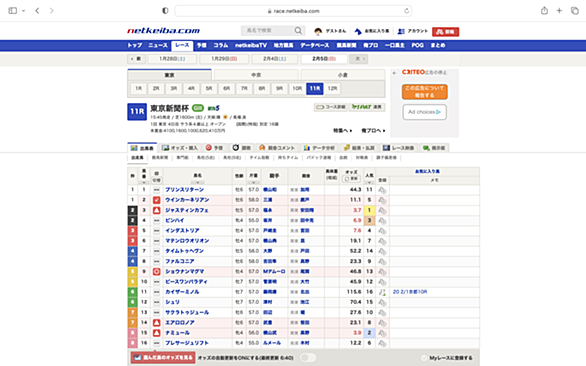
Task: Click the memo link for カイザーミノル
Action: pos(410,292)
